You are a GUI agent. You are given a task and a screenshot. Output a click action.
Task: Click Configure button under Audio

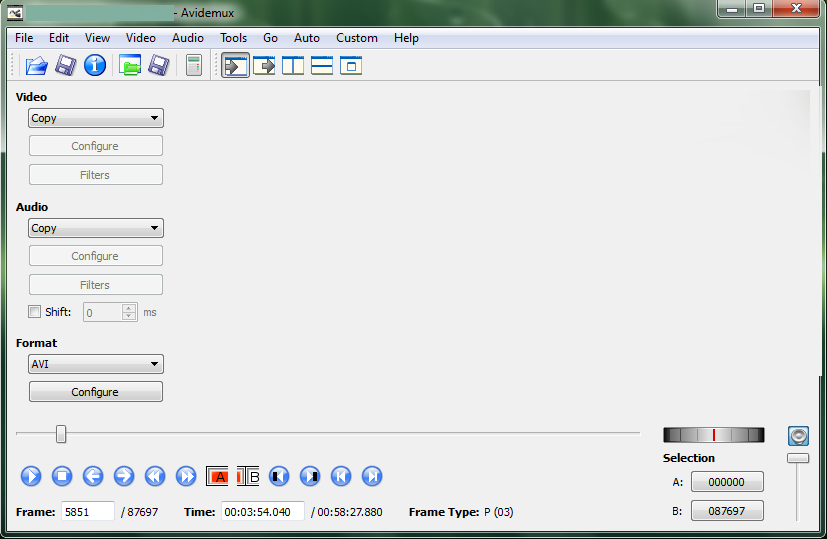click(x=95, y=256)
